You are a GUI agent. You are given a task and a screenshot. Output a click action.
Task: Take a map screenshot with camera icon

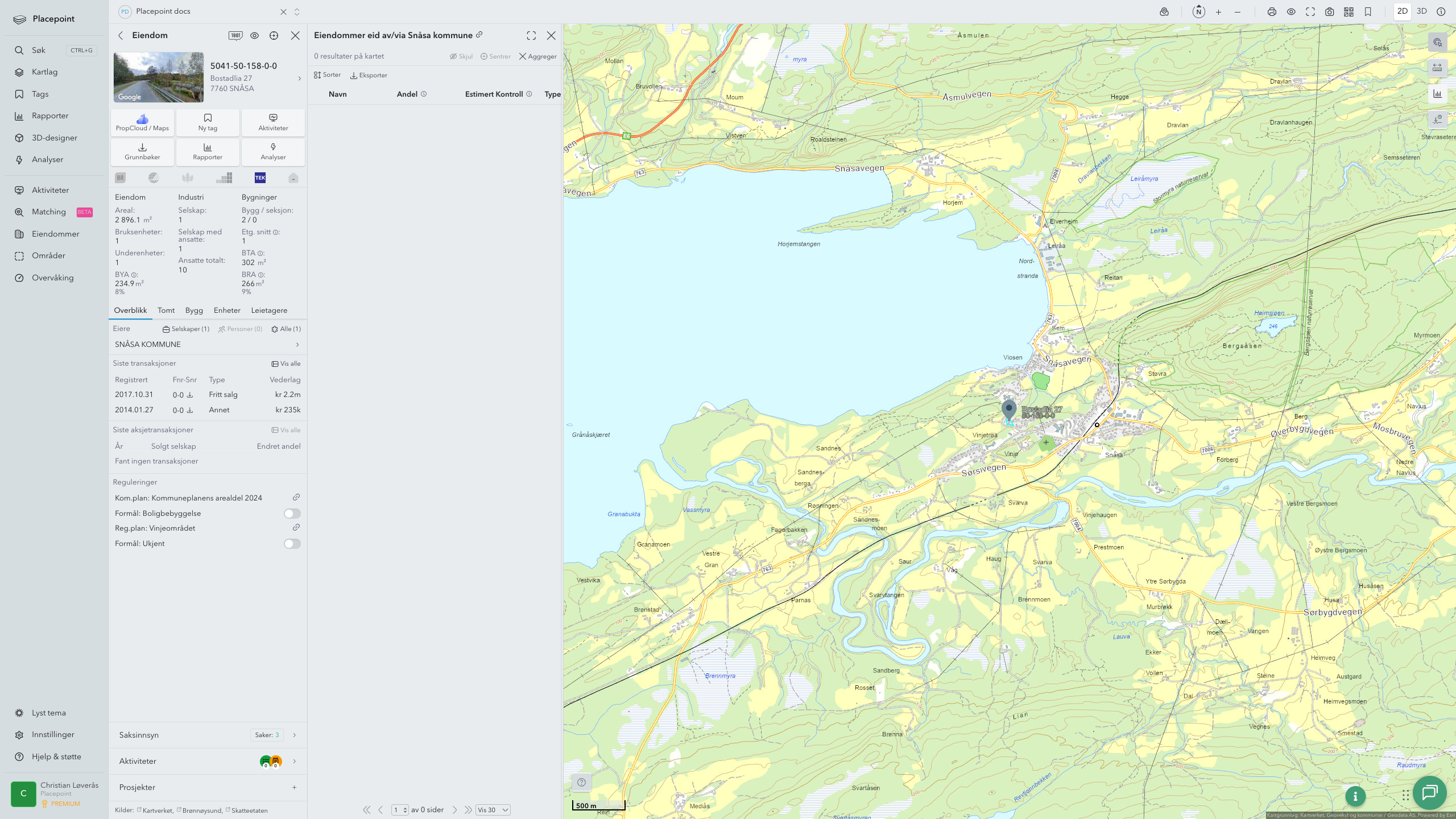pyautogui.click(x=1330, y=12)
